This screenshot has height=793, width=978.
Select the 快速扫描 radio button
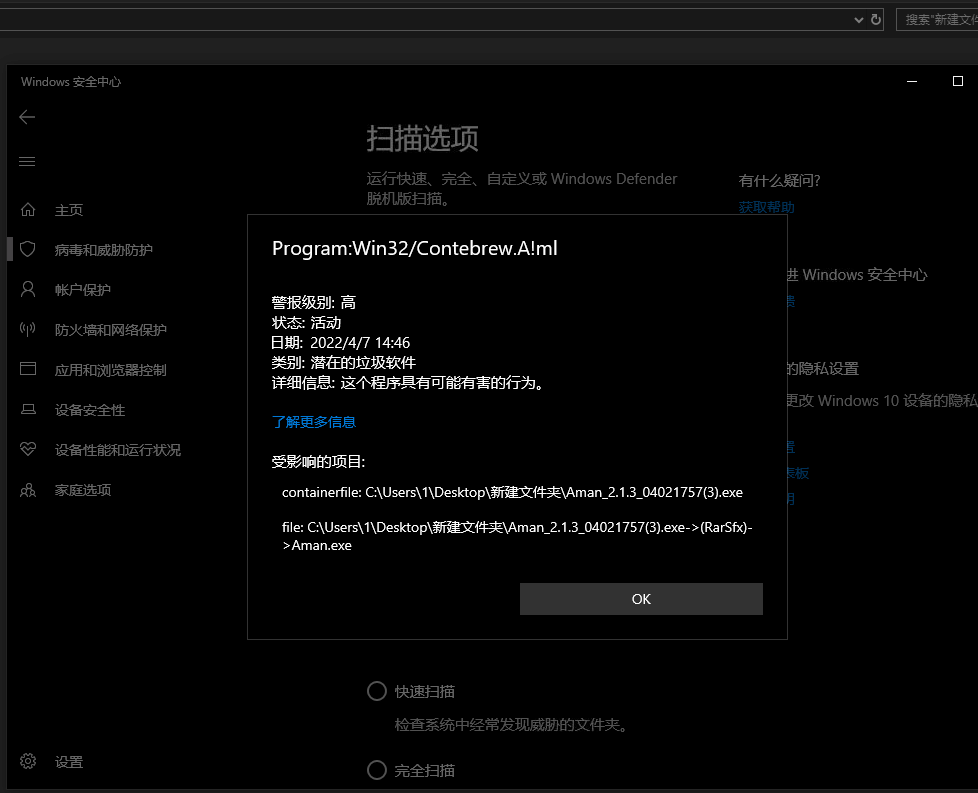[x=377, y=691]
